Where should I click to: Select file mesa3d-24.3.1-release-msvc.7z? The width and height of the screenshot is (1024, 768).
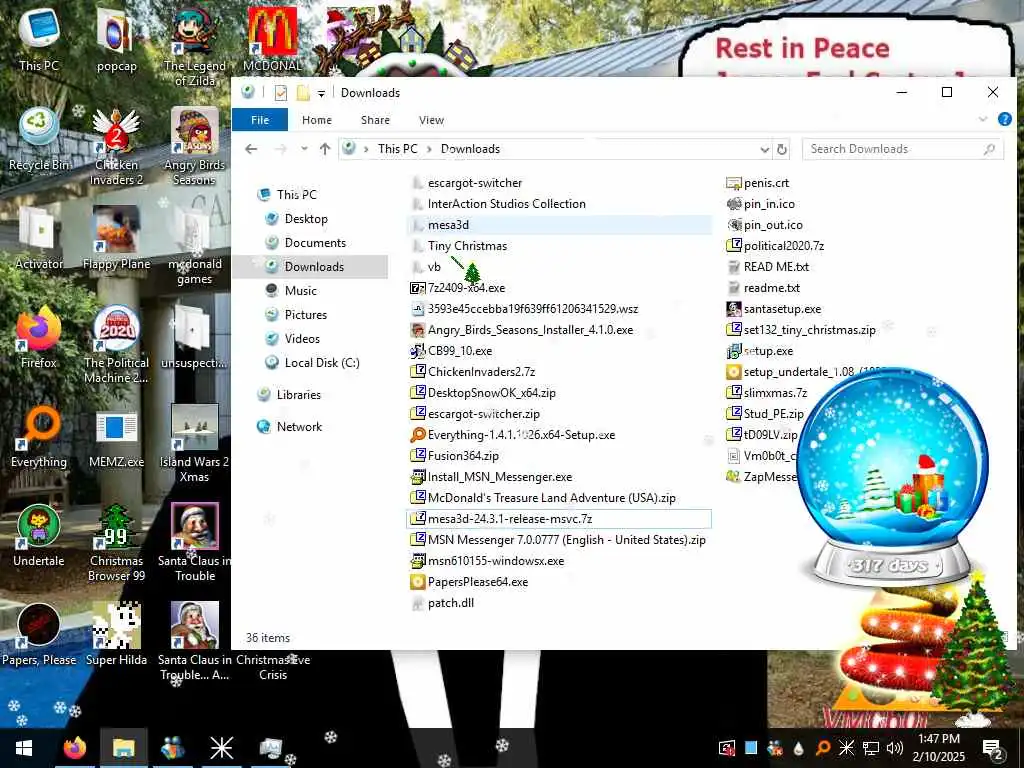point(559,519)
